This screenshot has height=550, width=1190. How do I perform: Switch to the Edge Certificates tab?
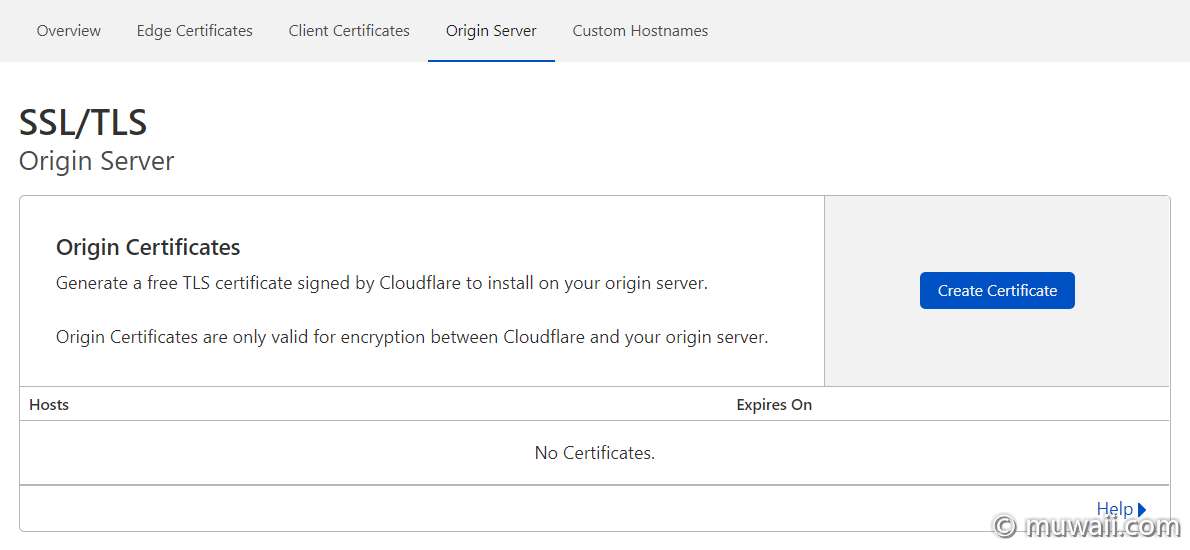194,31
